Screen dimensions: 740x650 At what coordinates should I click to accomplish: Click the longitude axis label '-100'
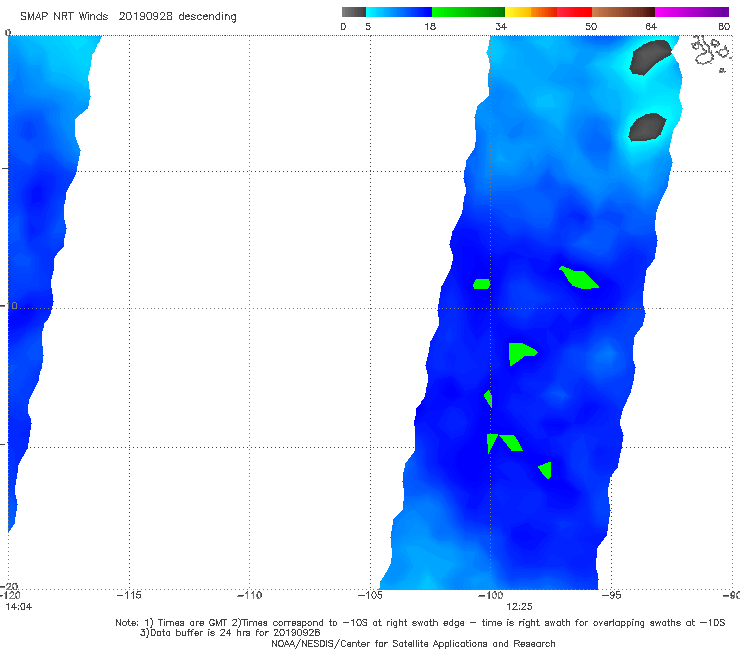point(491,595)
